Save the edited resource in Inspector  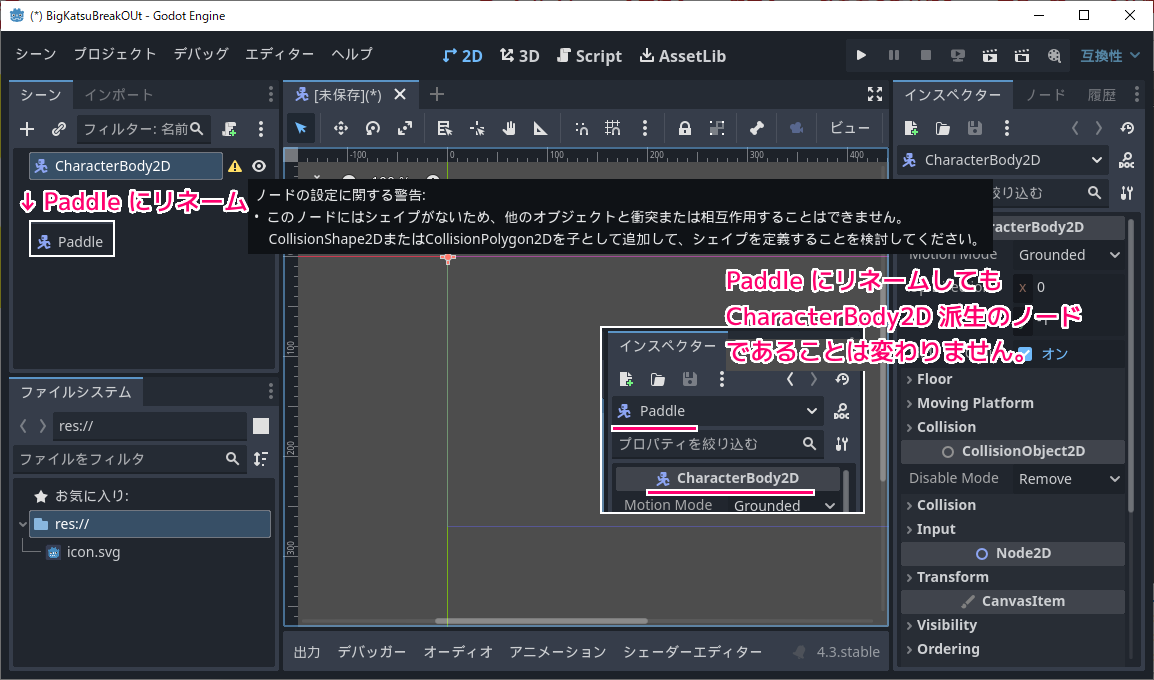[975, 128]
